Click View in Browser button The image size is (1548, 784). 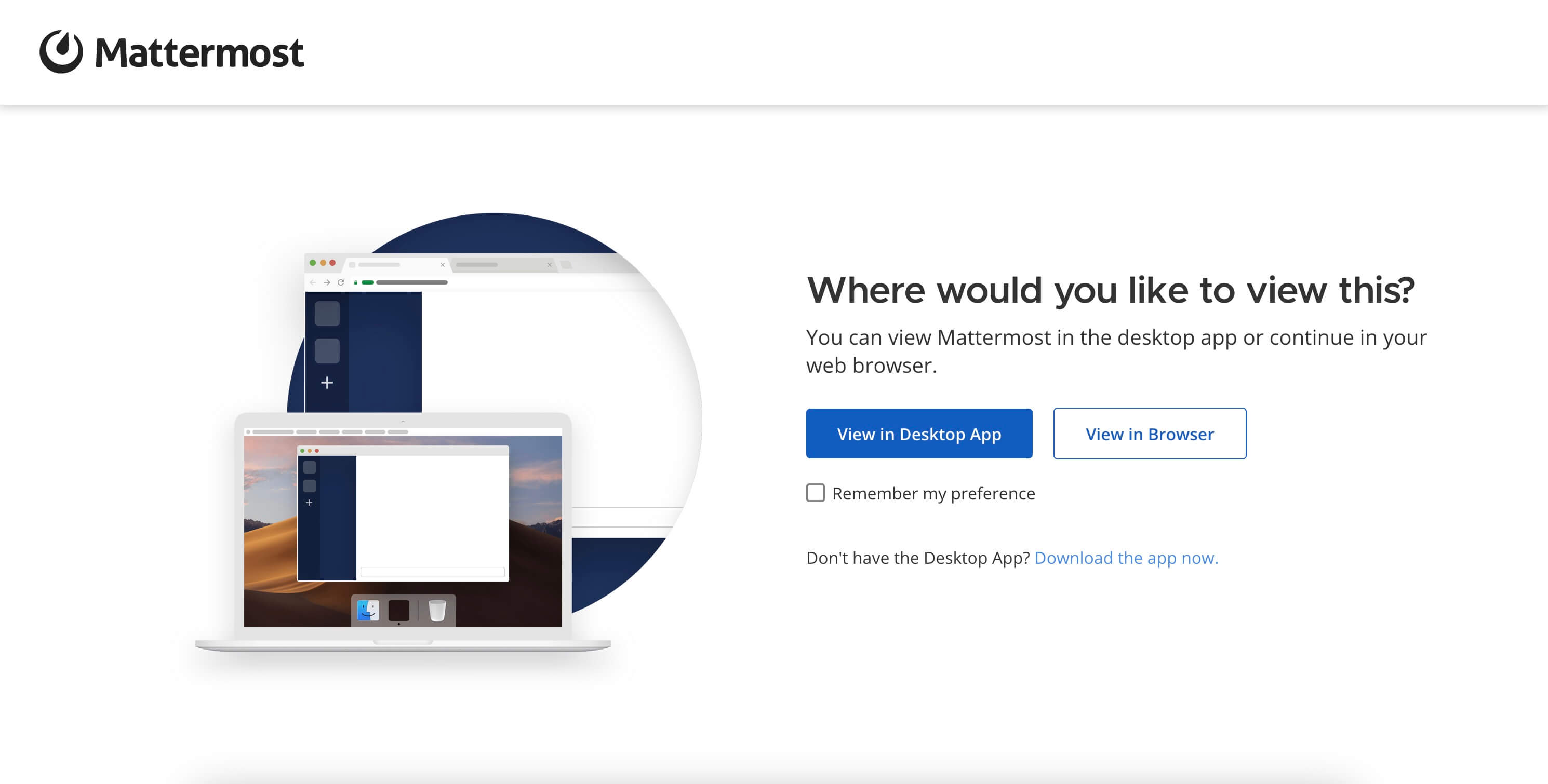click(x=1150, y=434)
